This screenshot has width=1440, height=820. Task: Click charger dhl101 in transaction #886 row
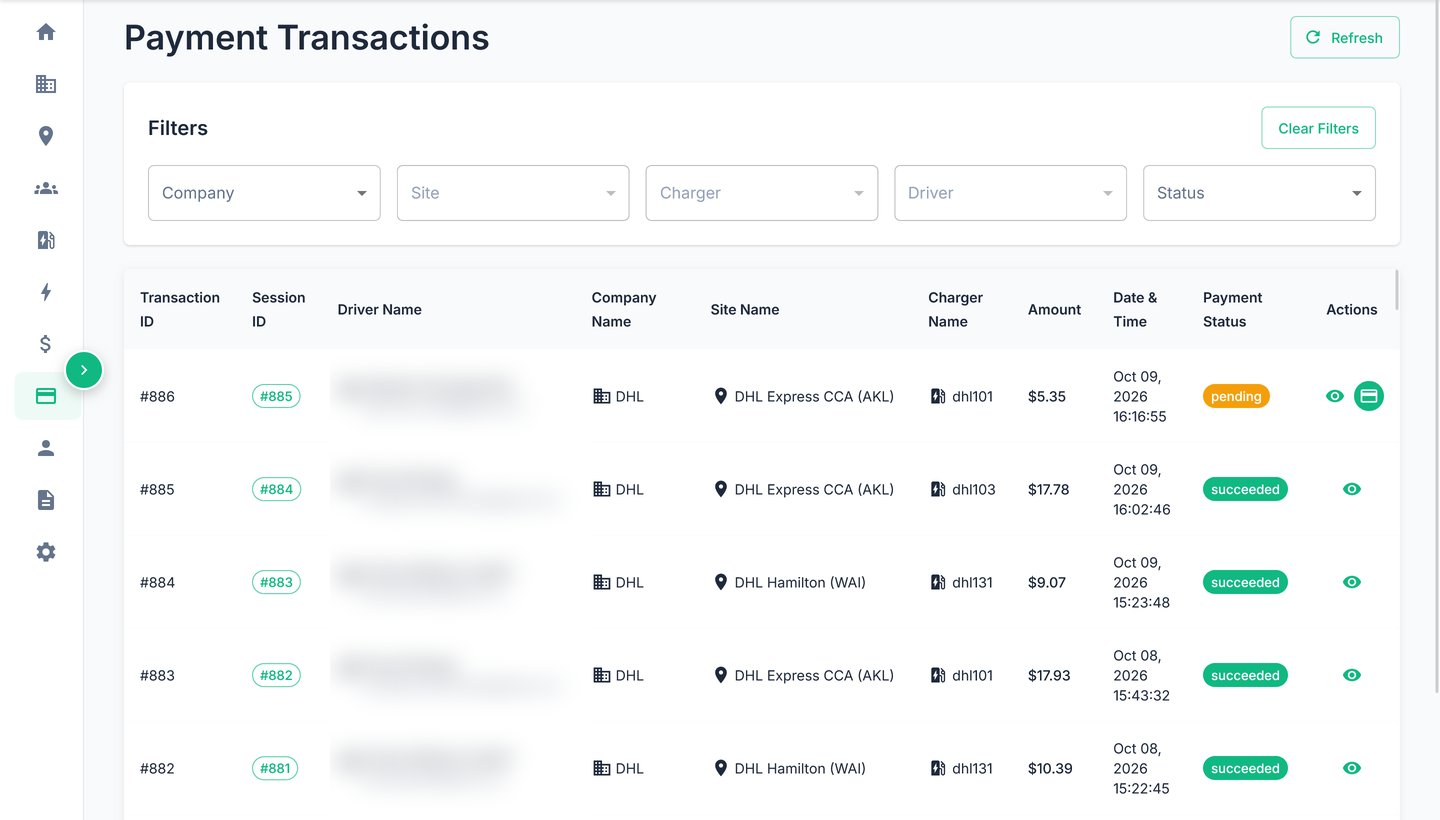coord(961,396)
